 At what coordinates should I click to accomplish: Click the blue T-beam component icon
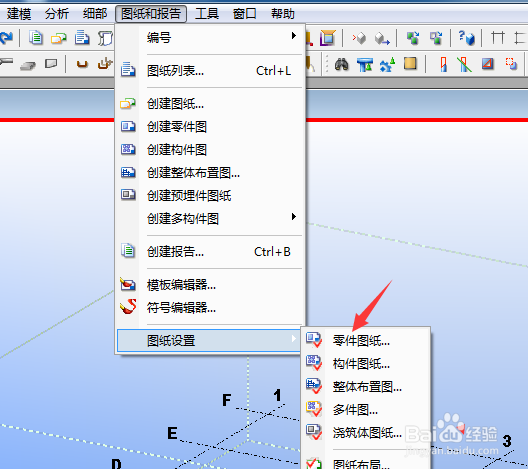(x=365, y=65)
